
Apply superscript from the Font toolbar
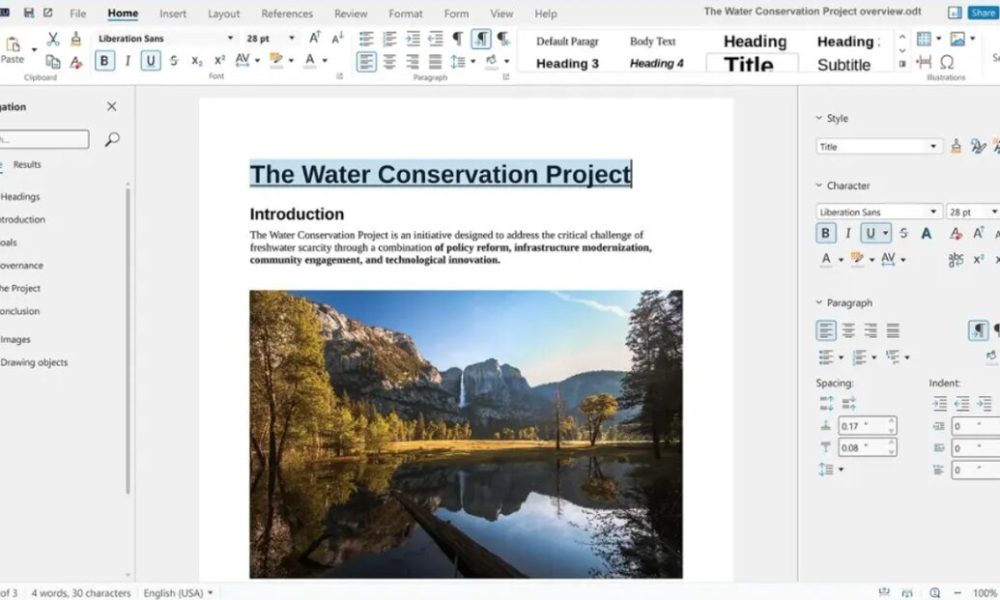tap(218, 60)
